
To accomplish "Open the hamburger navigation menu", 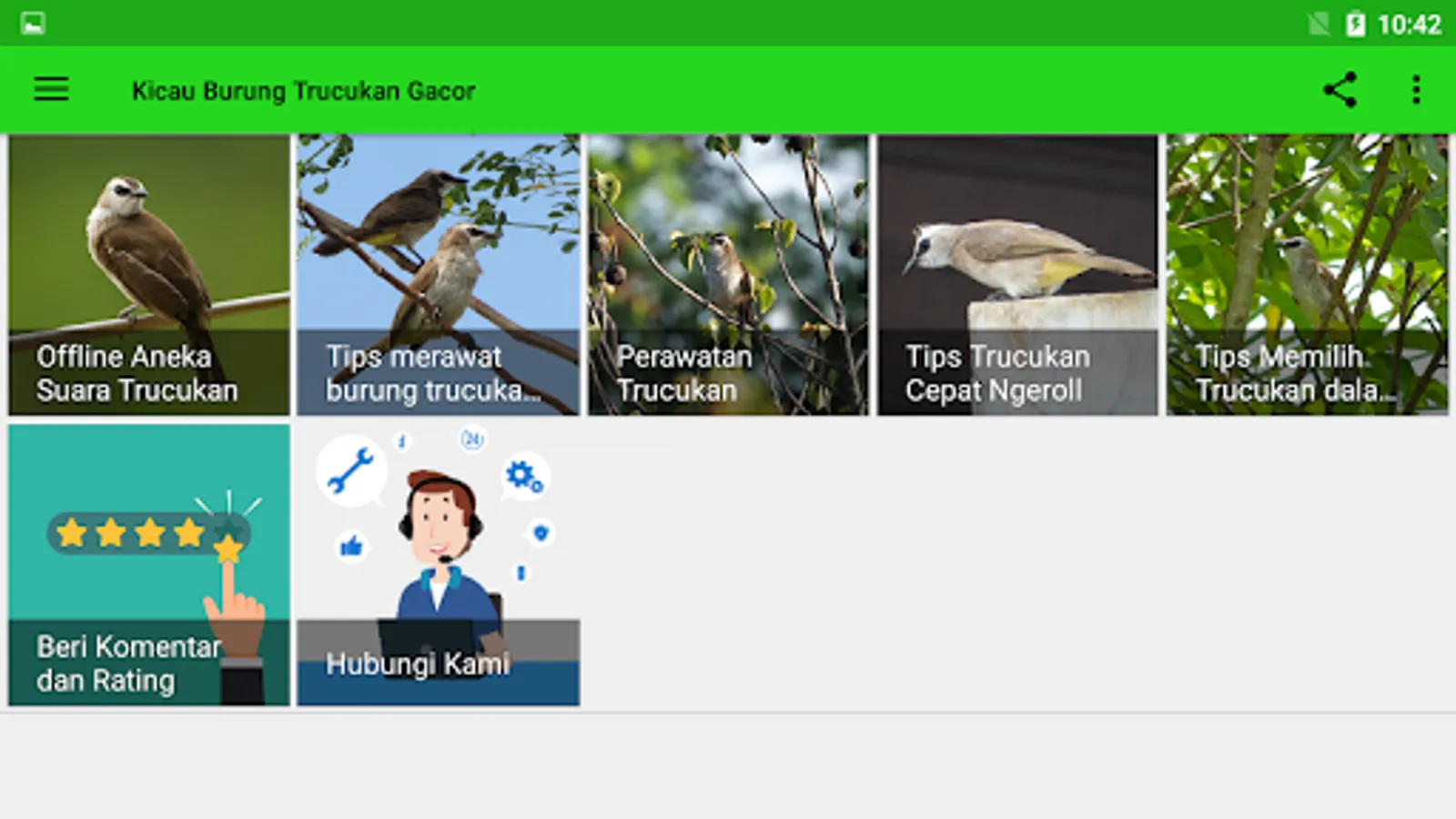I will tap(51, 89).
